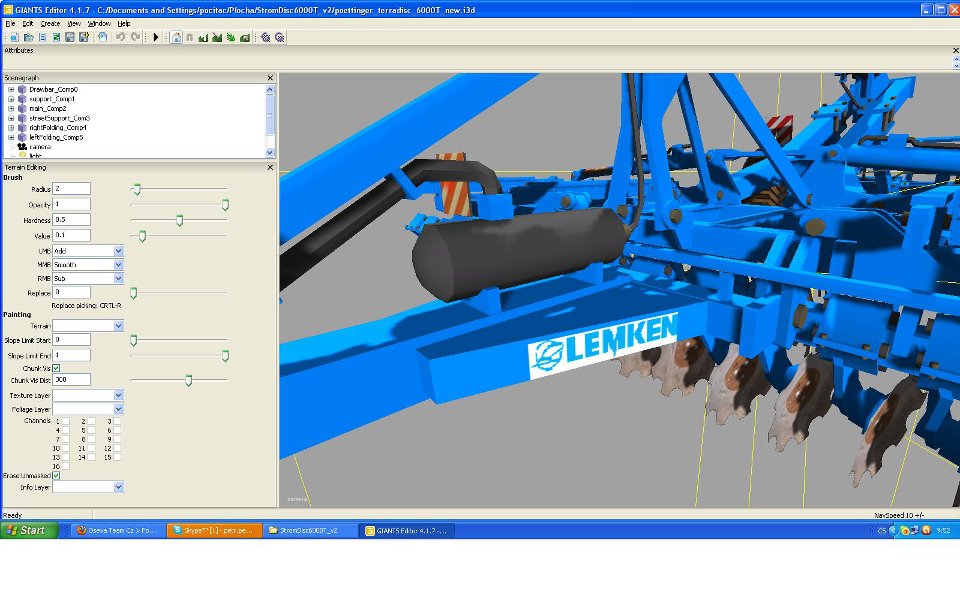Enable channel 16 checkbox
The width and height of the screenshot is (960, 613).
click(x=66, y=466)
